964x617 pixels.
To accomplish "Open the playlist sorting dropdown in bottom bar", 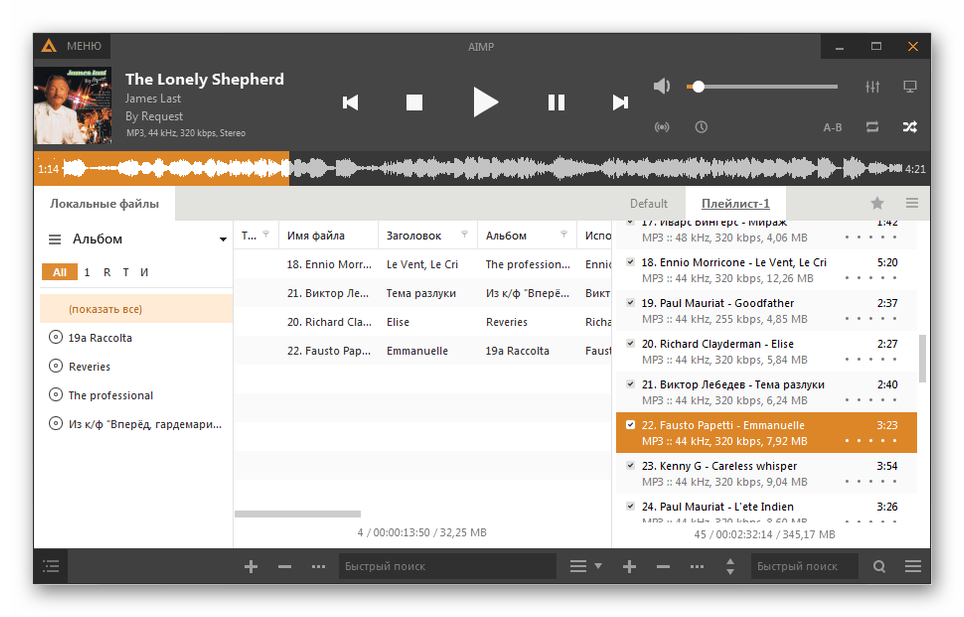I will [585, 566].
